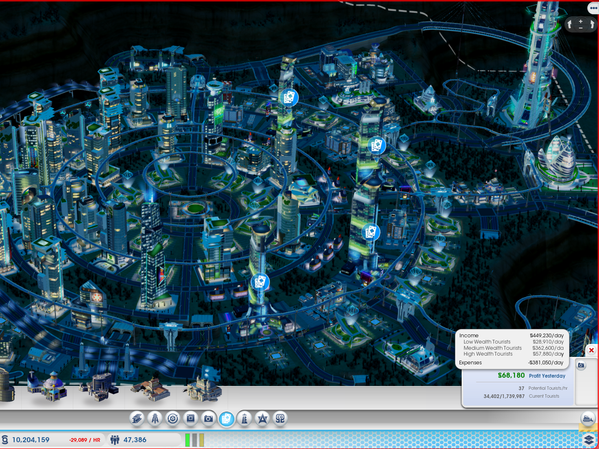The image size is (599, 449).
Task: Select the casino marker near the lower right tower
Action: (x=371, y=232)
